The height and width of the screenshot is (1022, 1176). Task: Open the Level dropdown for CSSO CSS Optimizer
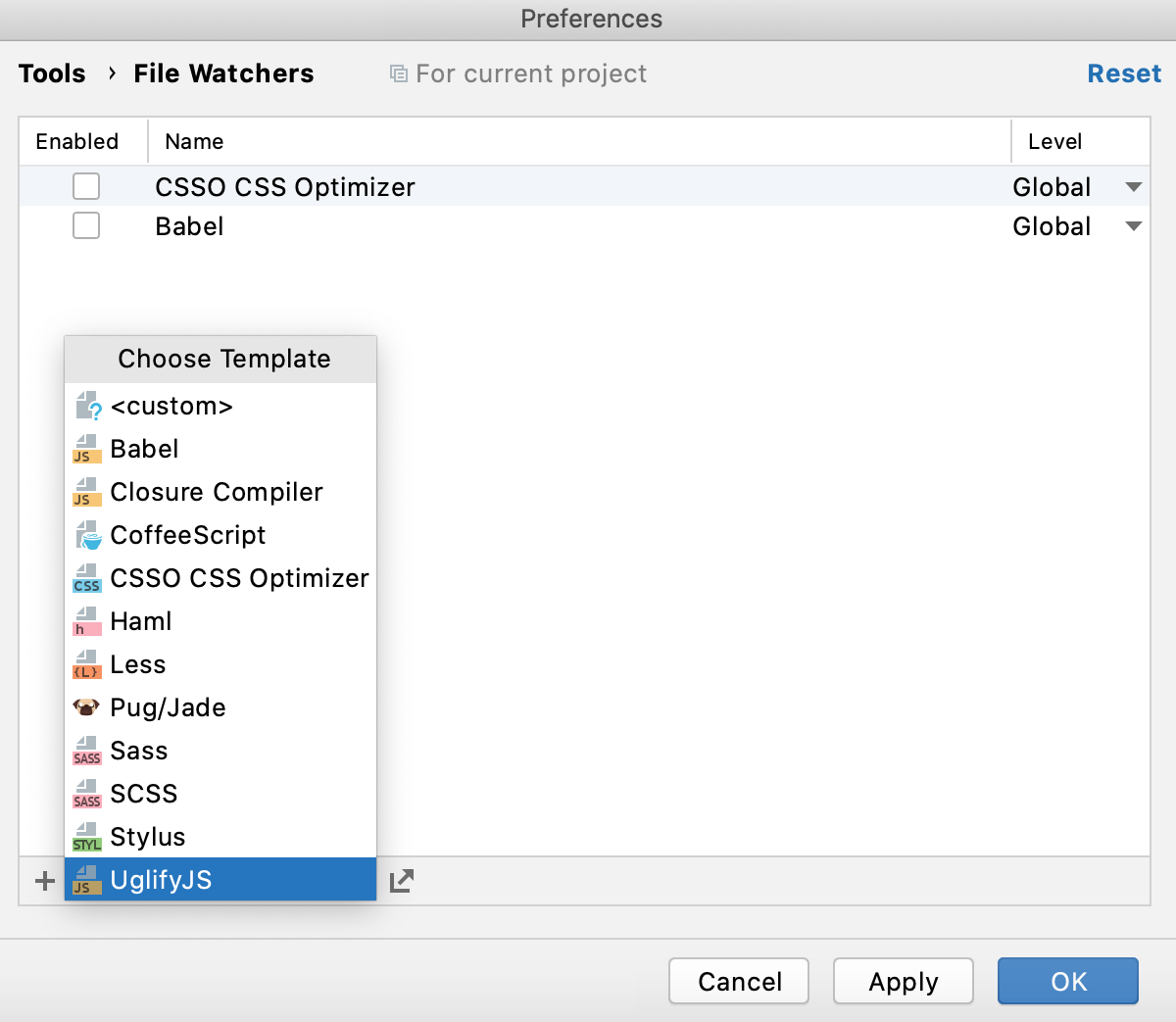(1133, 186)
